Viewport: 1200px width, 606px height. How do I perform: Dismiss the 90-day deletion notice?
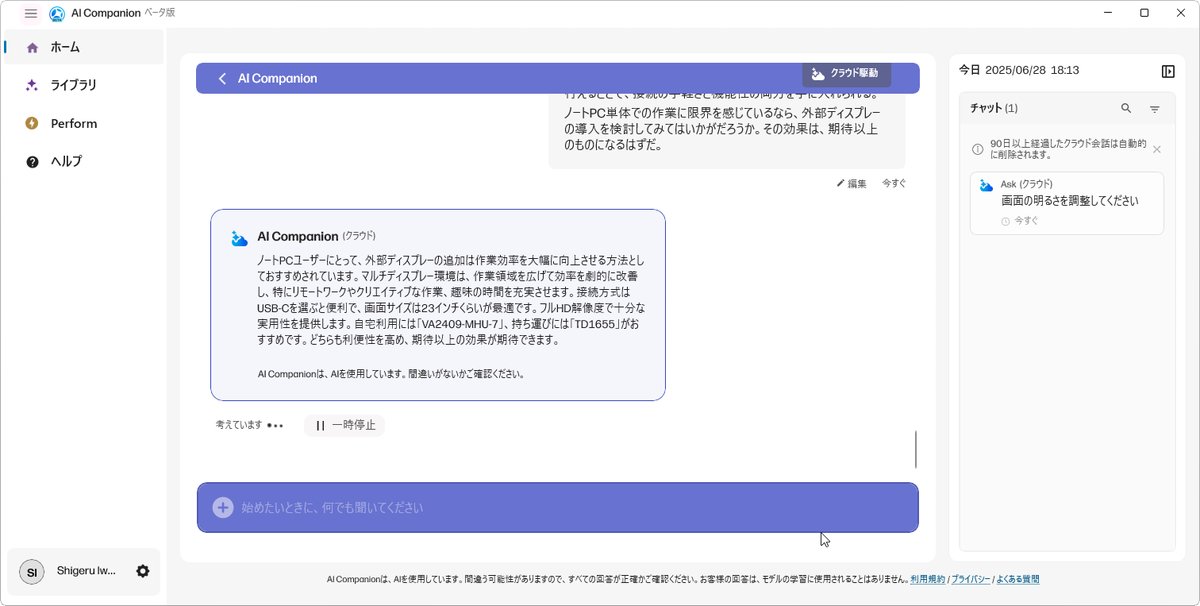[1157, 149]
